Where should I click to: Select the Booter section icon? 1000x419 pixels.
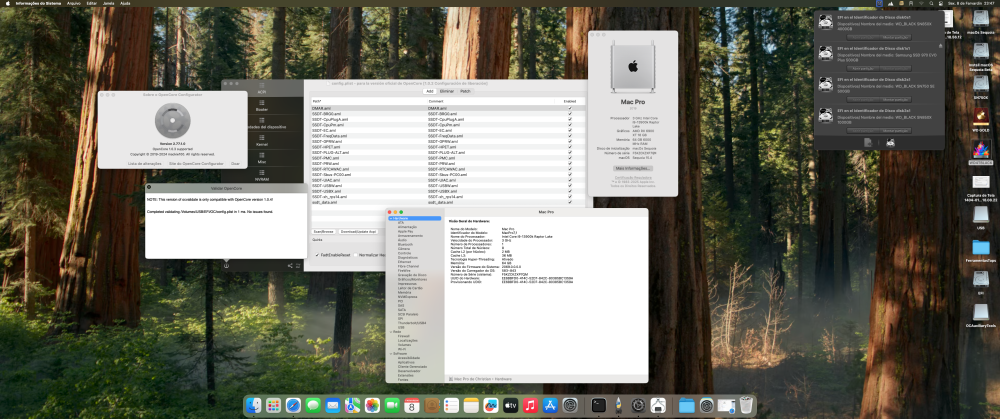tap(261, 102)
